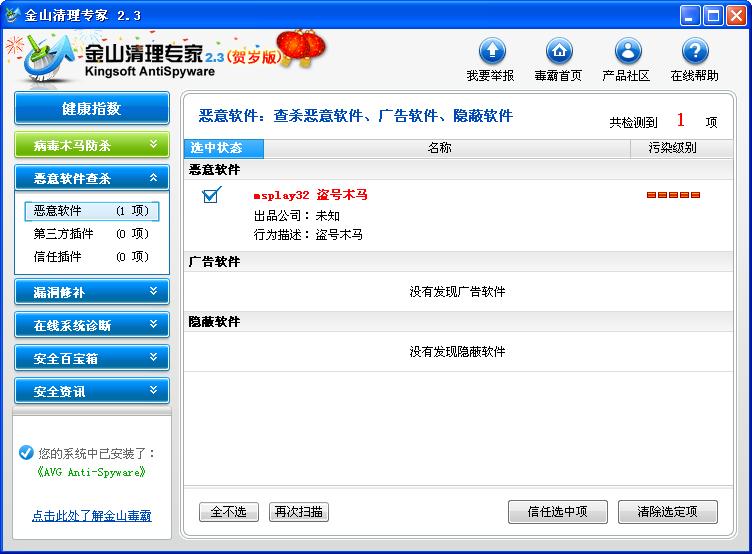Image resolution: width=752 pixels, height=554 pixels.
Task: Sort by 污染级别 column header
Action: [x=682, y=148]
